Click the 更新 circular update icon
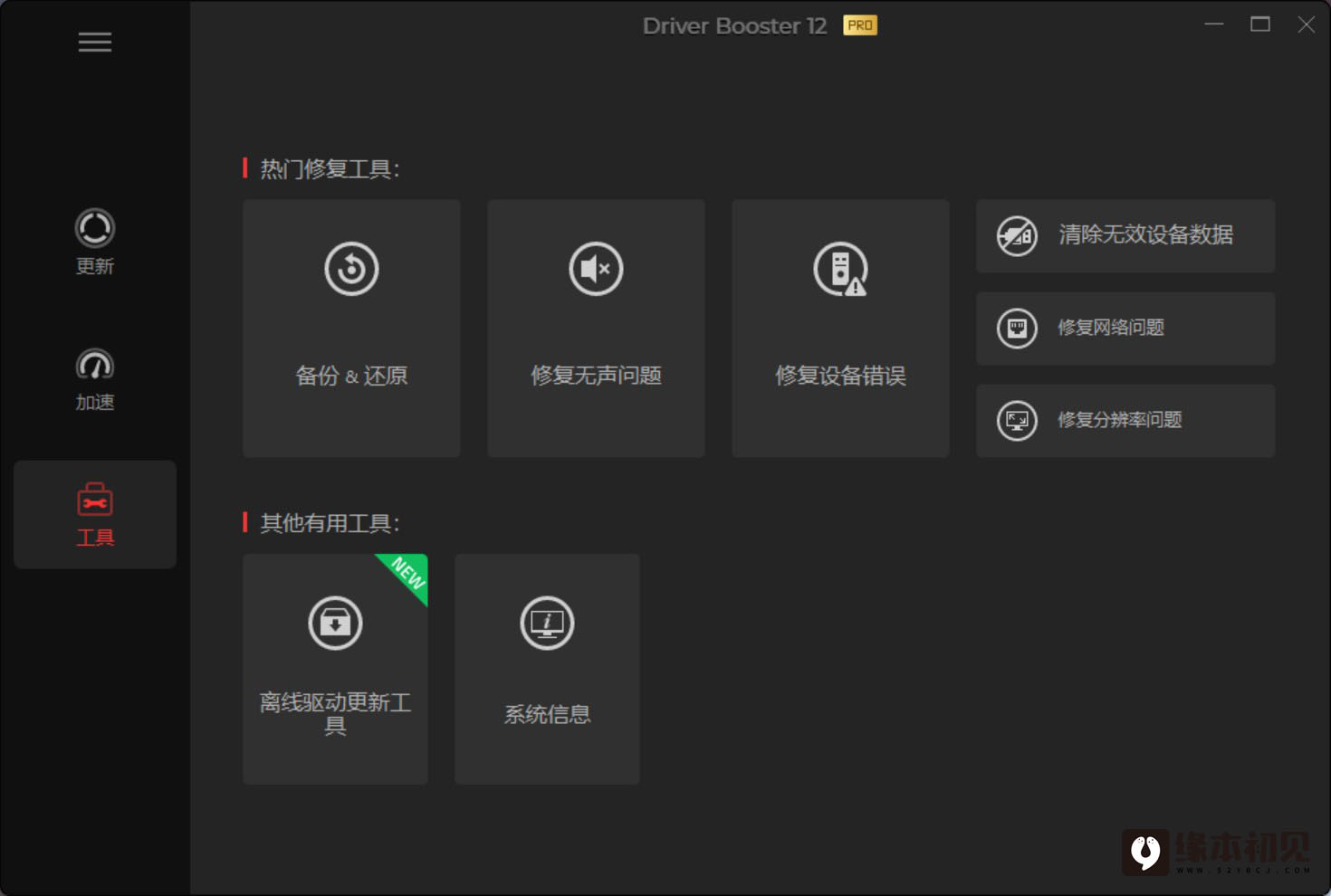This screenshot has width=1331, height=896. (95, 228)
